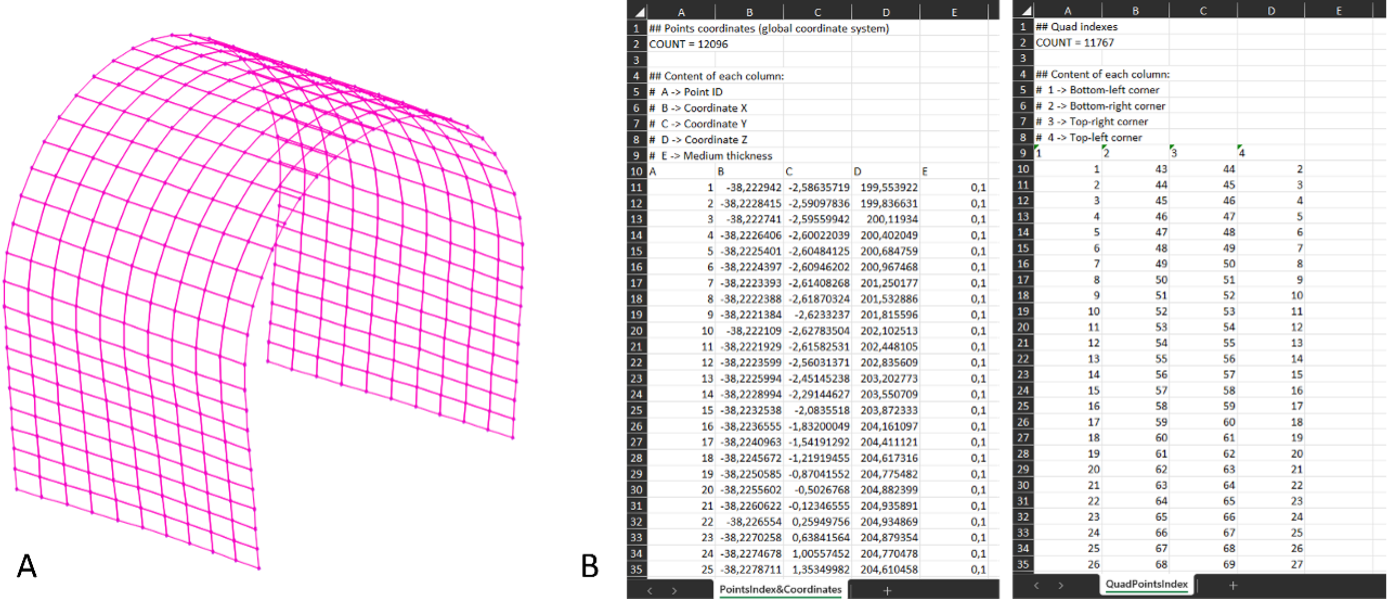
Task: Click the '## Content of each column:' cell in points sheet
Action: (716, 76)
